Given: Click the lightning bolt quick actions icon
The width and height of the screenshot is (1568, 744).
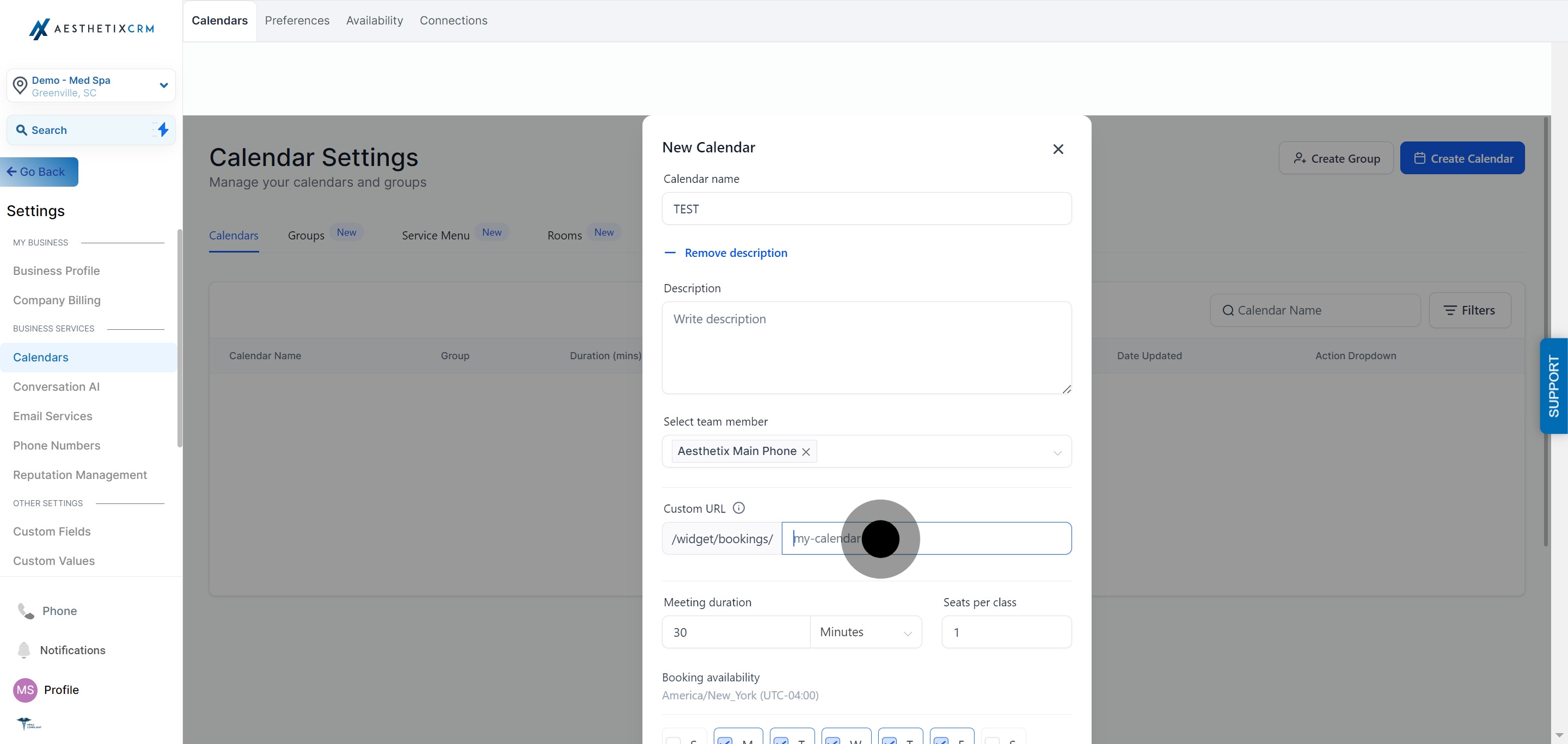Looking at the screenshot, I should tap(163, 130).
